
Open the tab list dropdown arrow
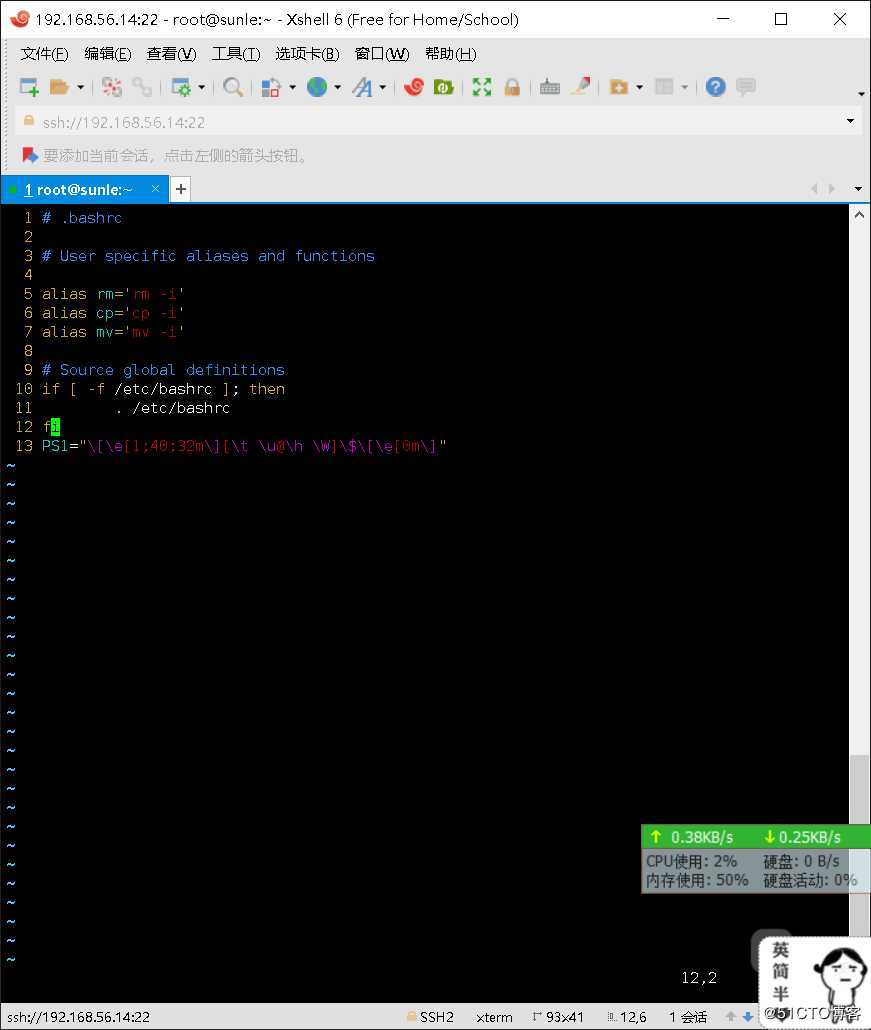tap(858, 189)
